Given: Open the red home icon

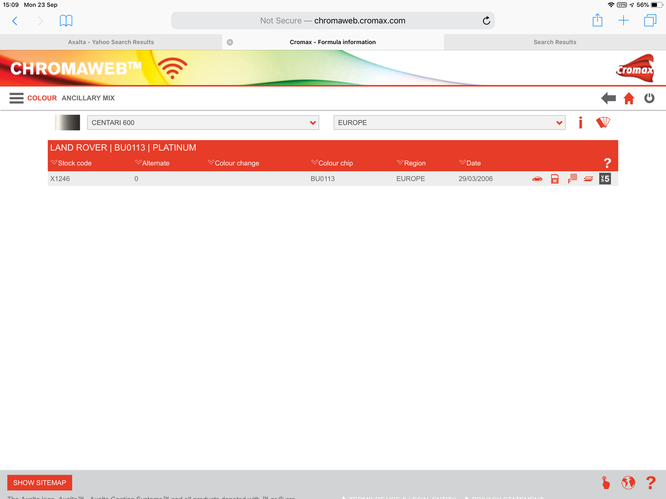Looking at the screenshot, I should coord(629,99).
